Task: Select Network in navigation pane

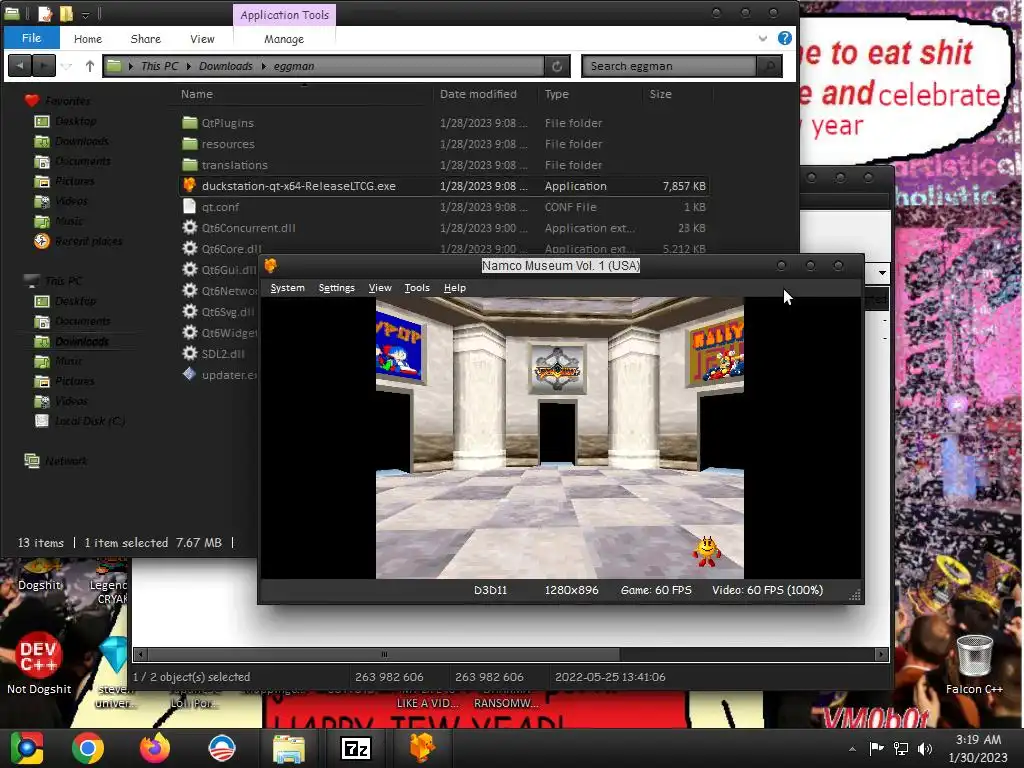Action: 65,460
